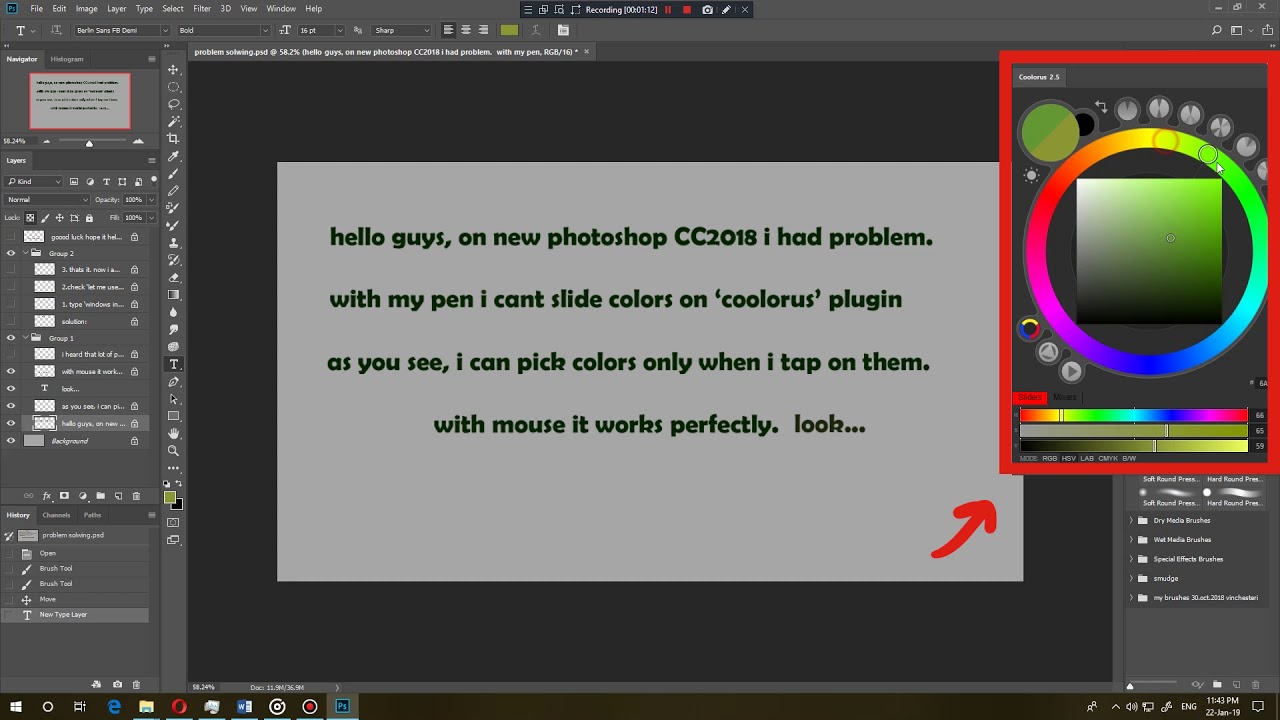This screenshot has width=1280, height=720.
Task: Open anti-aliasing Sharp dropdown
Action: [401, 30]
